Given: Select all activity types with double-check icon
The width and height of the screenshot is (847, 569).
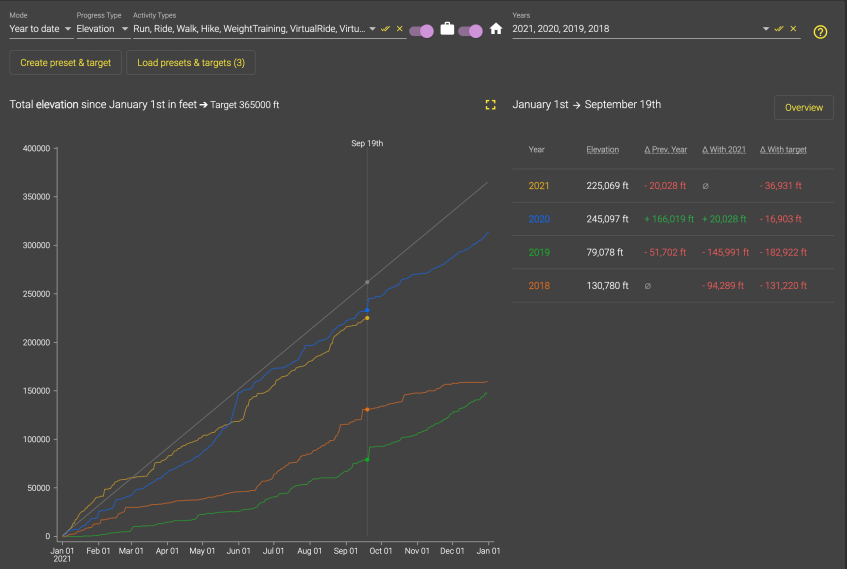Looking at the screenshot, I should (x=386, y=29).
